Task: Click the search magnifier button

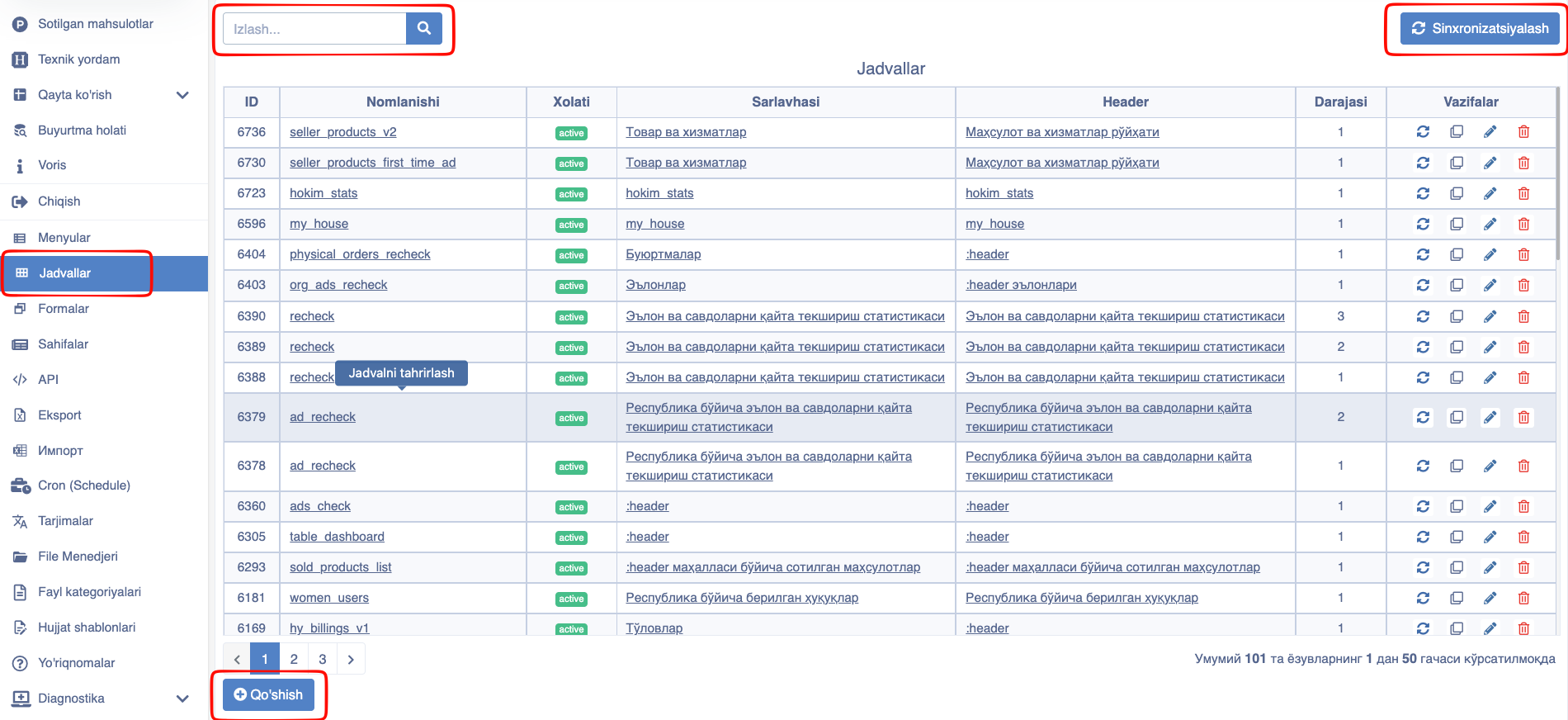Action: [424, 29]
